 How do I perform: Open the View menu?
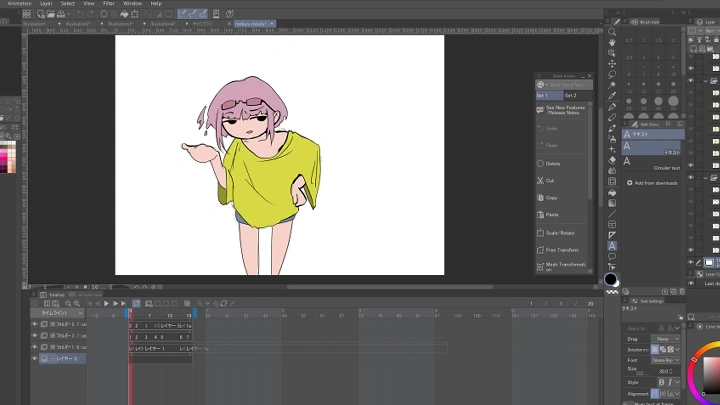point(89,3)
